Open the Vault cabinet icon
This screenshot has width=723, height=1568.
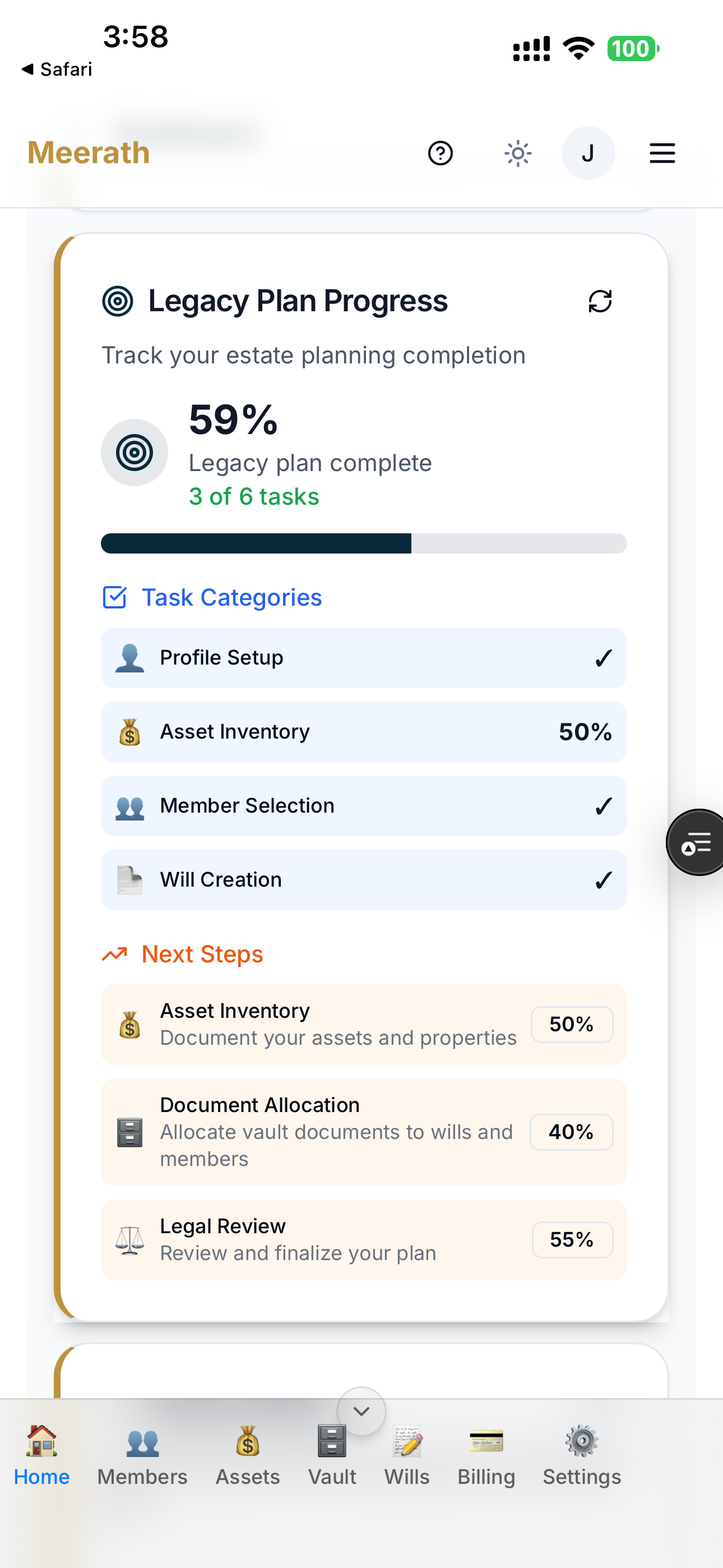point(332,1441)
